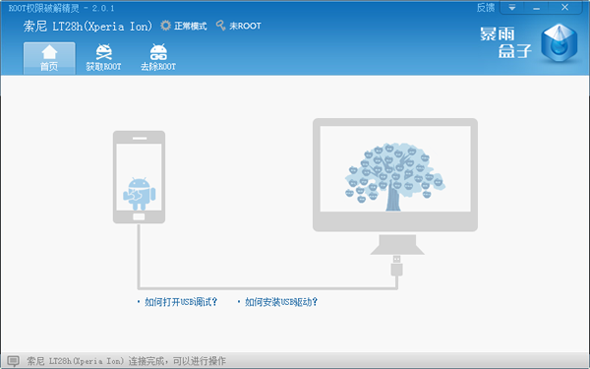Click the 暴雨盒子 cube logo
Viewport: 590px width, 369px height.
pyautogui.click(x=559, y=43)
